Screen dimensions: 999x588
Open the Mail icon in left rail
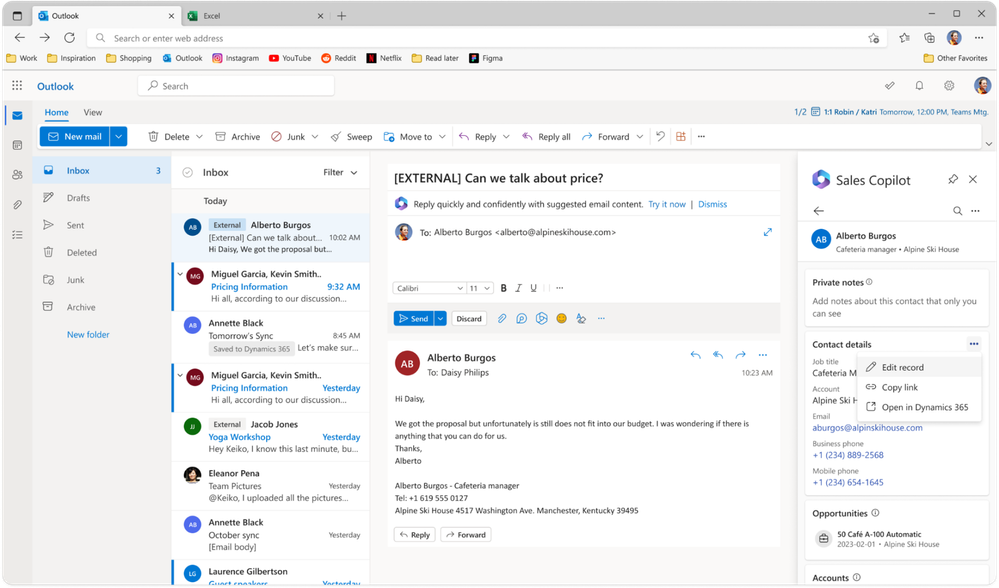coord(17,115)
